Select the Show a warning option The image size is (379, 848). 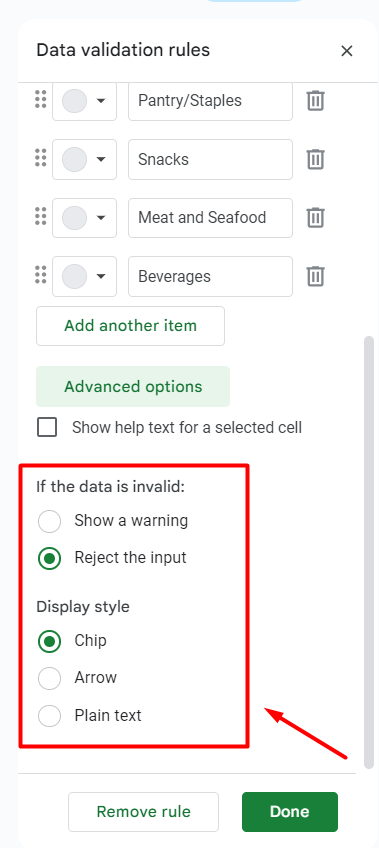[50, 521]
